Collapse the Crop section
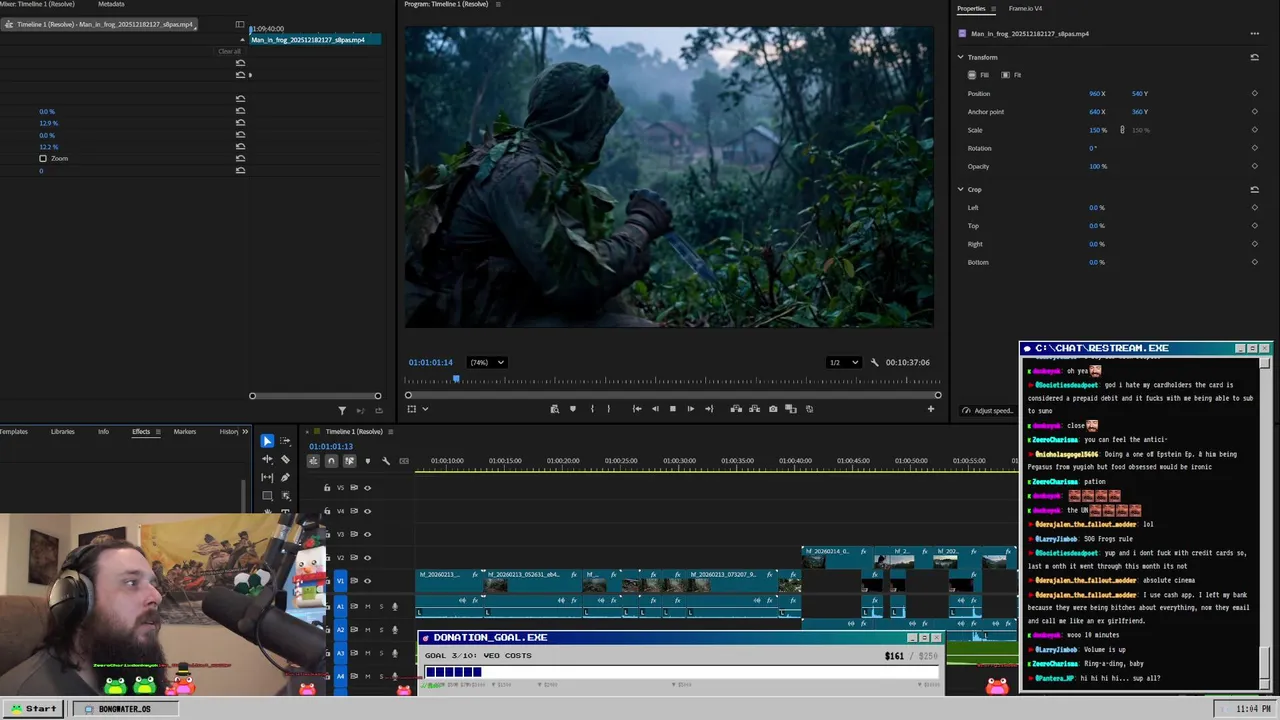Image resolution: width=1280 pixels, height=720 pixels. point(960,189)
